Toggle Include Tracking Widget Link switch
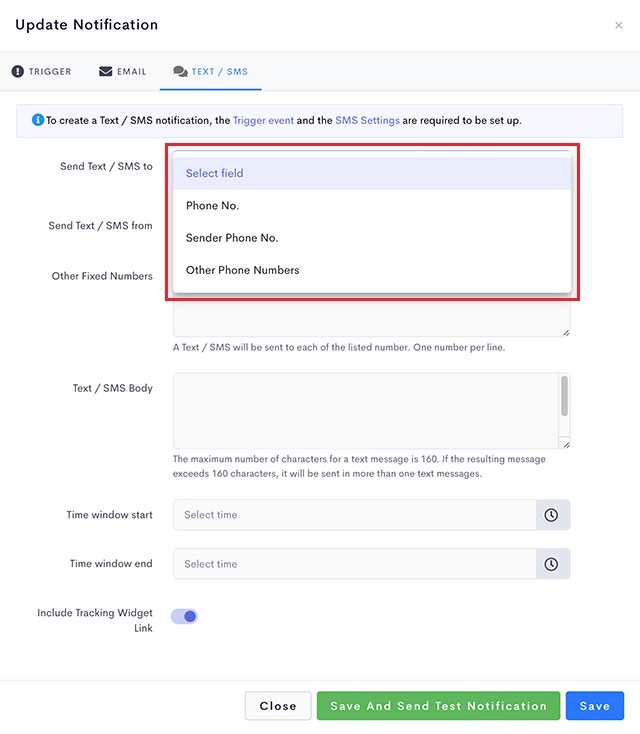Screen dimensions: 640x734 click(184, 617)
